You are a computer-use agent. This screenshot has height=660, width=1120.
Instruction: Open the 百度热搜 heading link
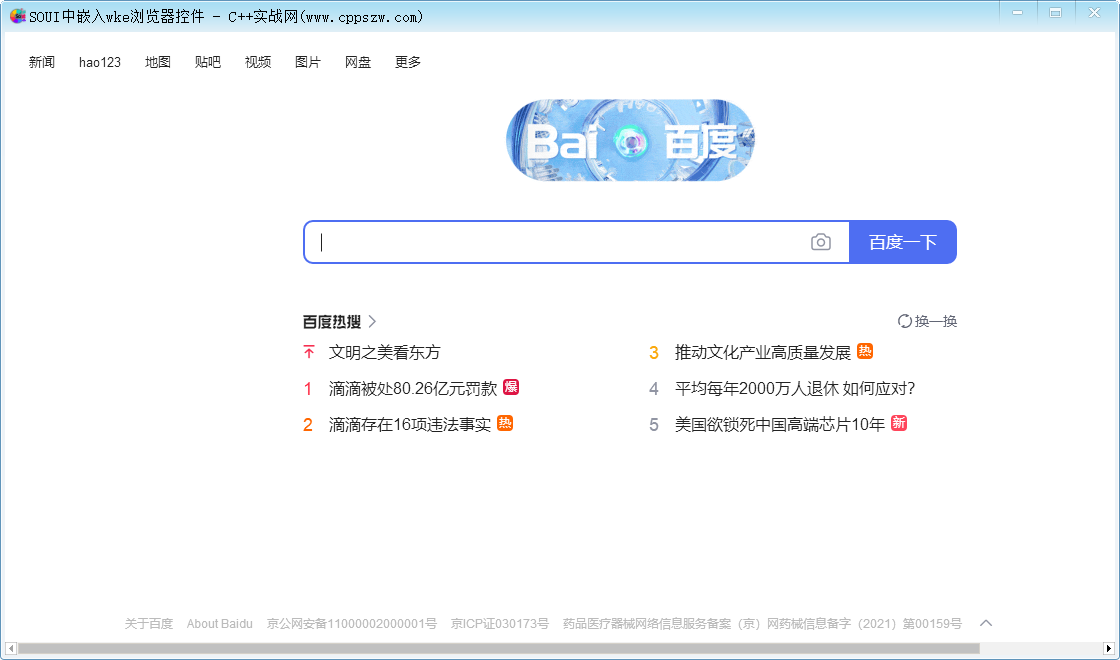332,321
